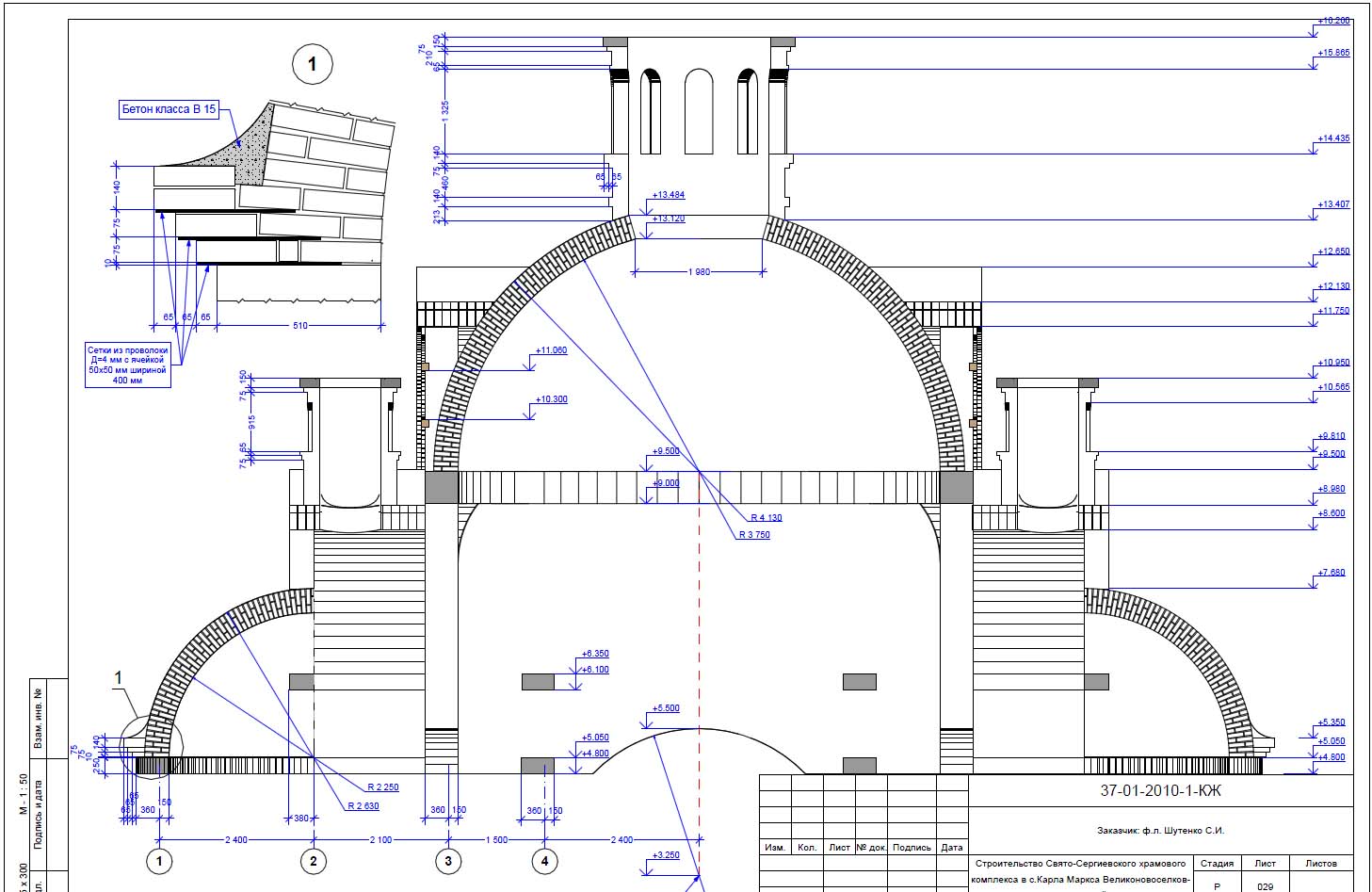1372x892 pixels.
Task: Select the radius label 'R 2 630'
Action: [x=363, y=805]
